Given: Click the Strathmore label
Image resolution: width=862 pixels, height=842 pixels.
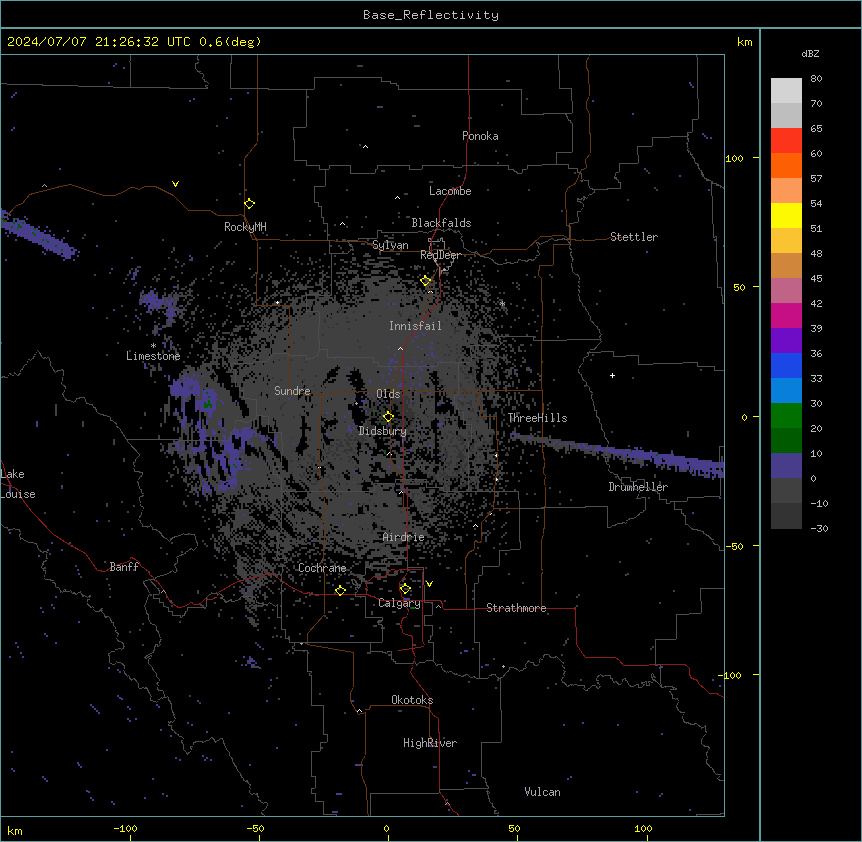Looking at the screenshot, I should [516, 608].
